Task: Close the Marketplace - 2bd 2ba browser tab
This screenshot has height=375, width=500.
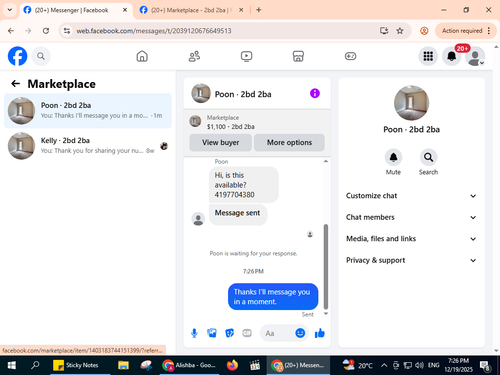Action: point(241,10)
